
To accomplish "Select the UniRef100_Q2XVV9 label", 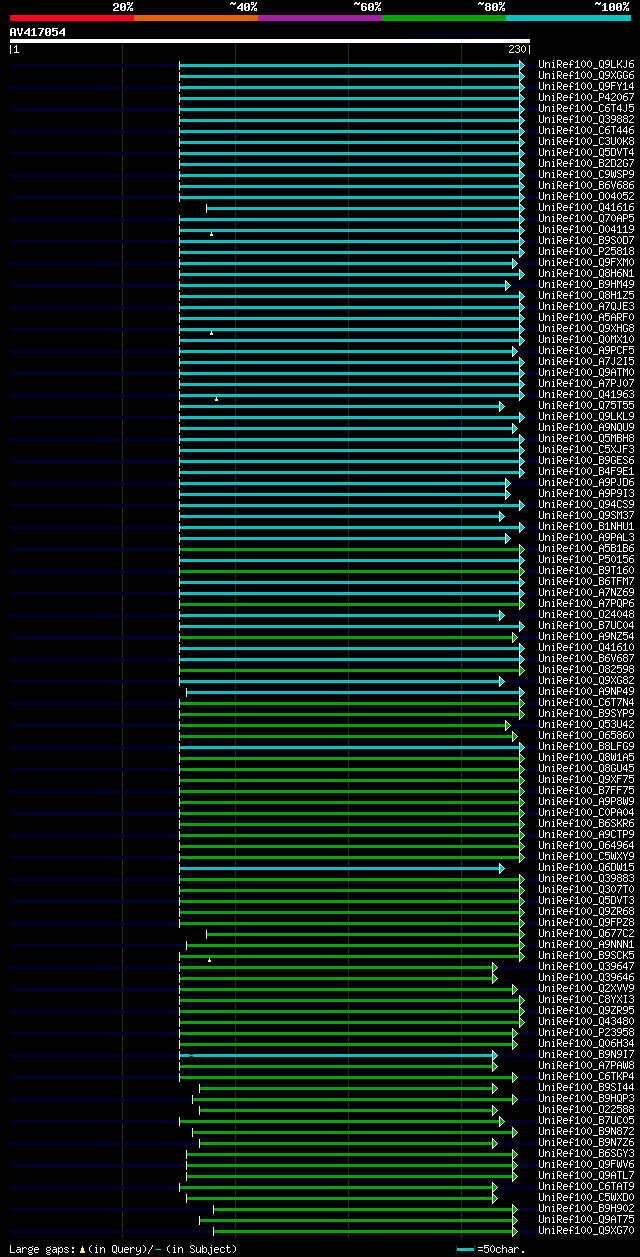I will pyautogui.click(x=586, y=989).
